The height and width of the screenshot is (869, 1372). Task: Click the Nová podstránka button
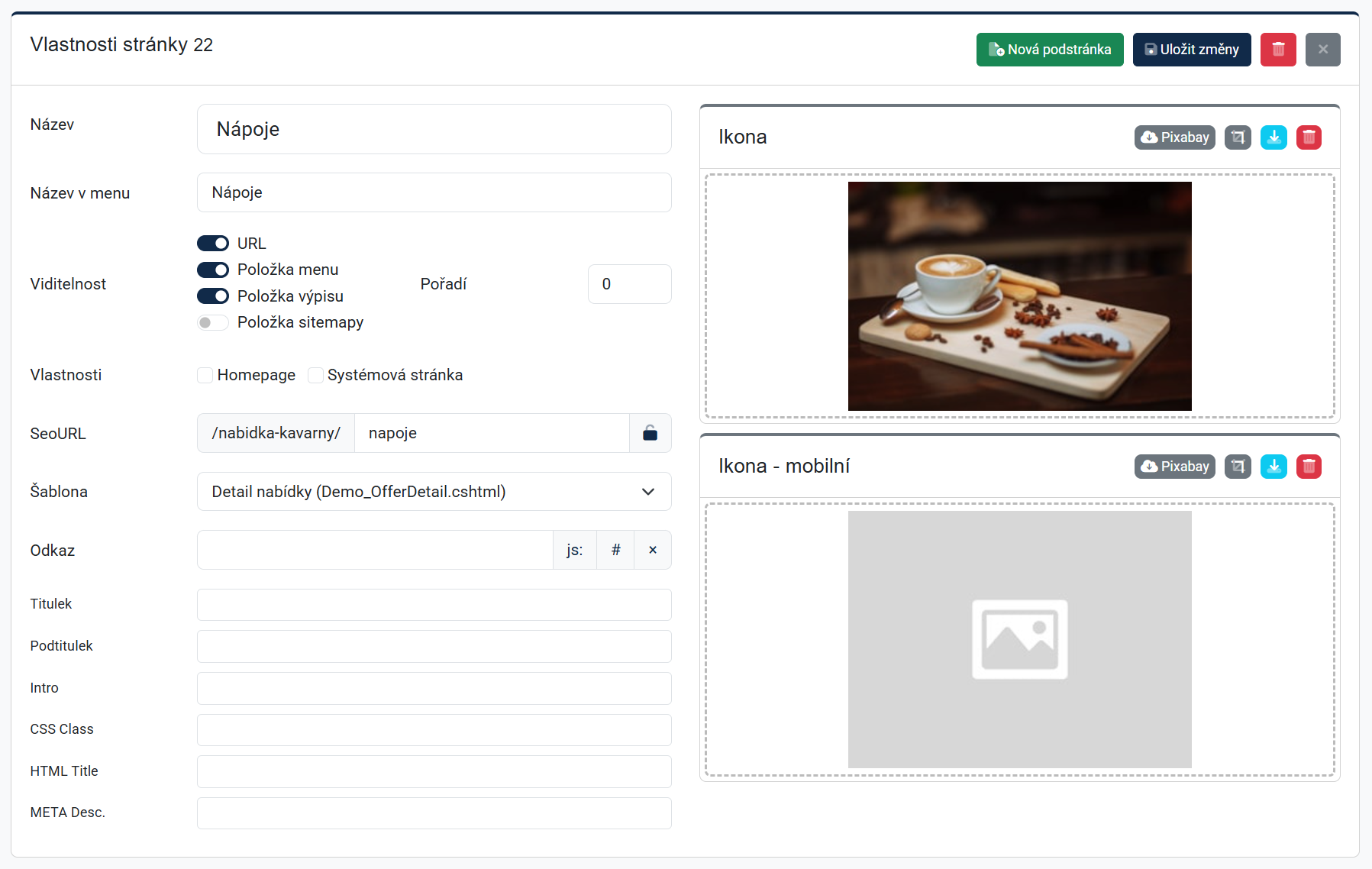[x=1050, y=50]
